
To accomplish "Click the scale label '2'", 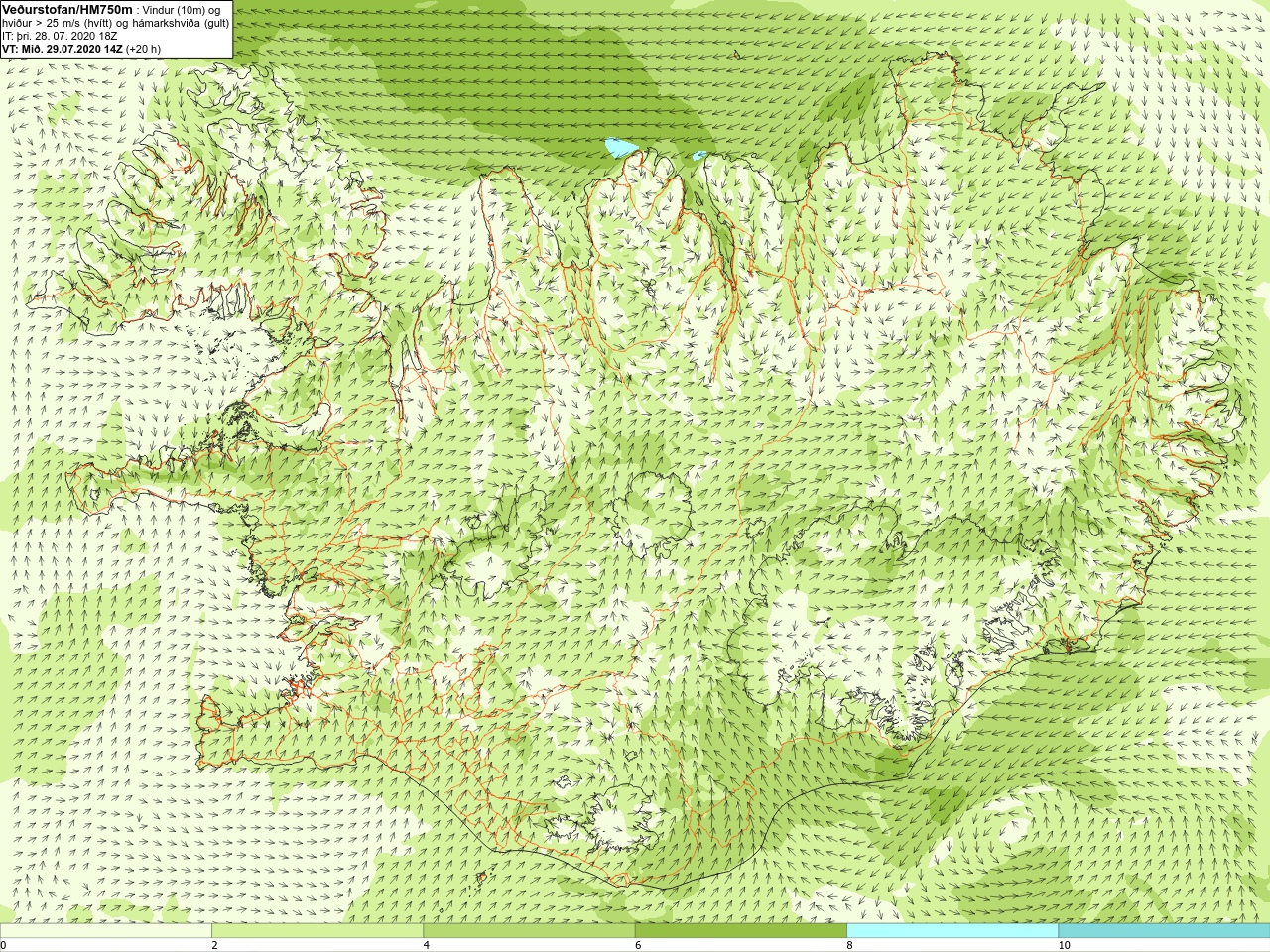I will (214, 945).
